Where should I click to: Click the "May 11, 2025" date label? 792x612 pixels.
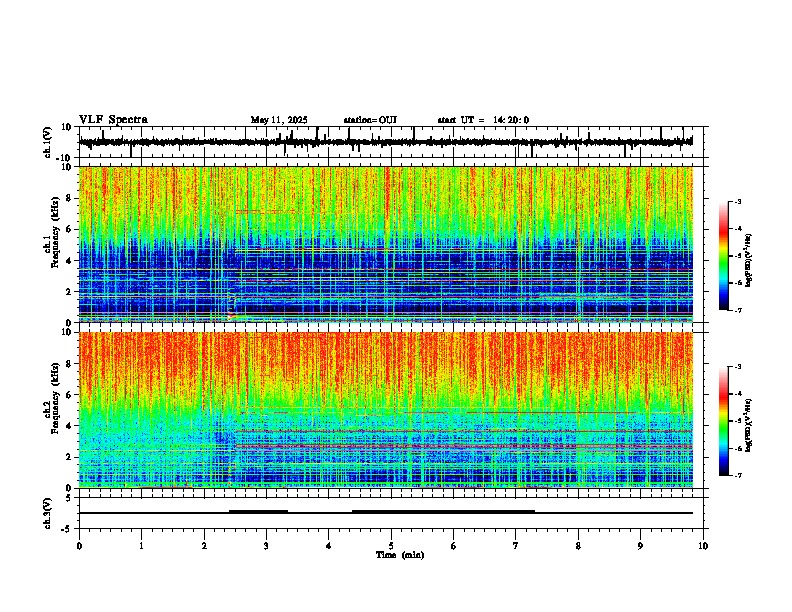point(279,120)
